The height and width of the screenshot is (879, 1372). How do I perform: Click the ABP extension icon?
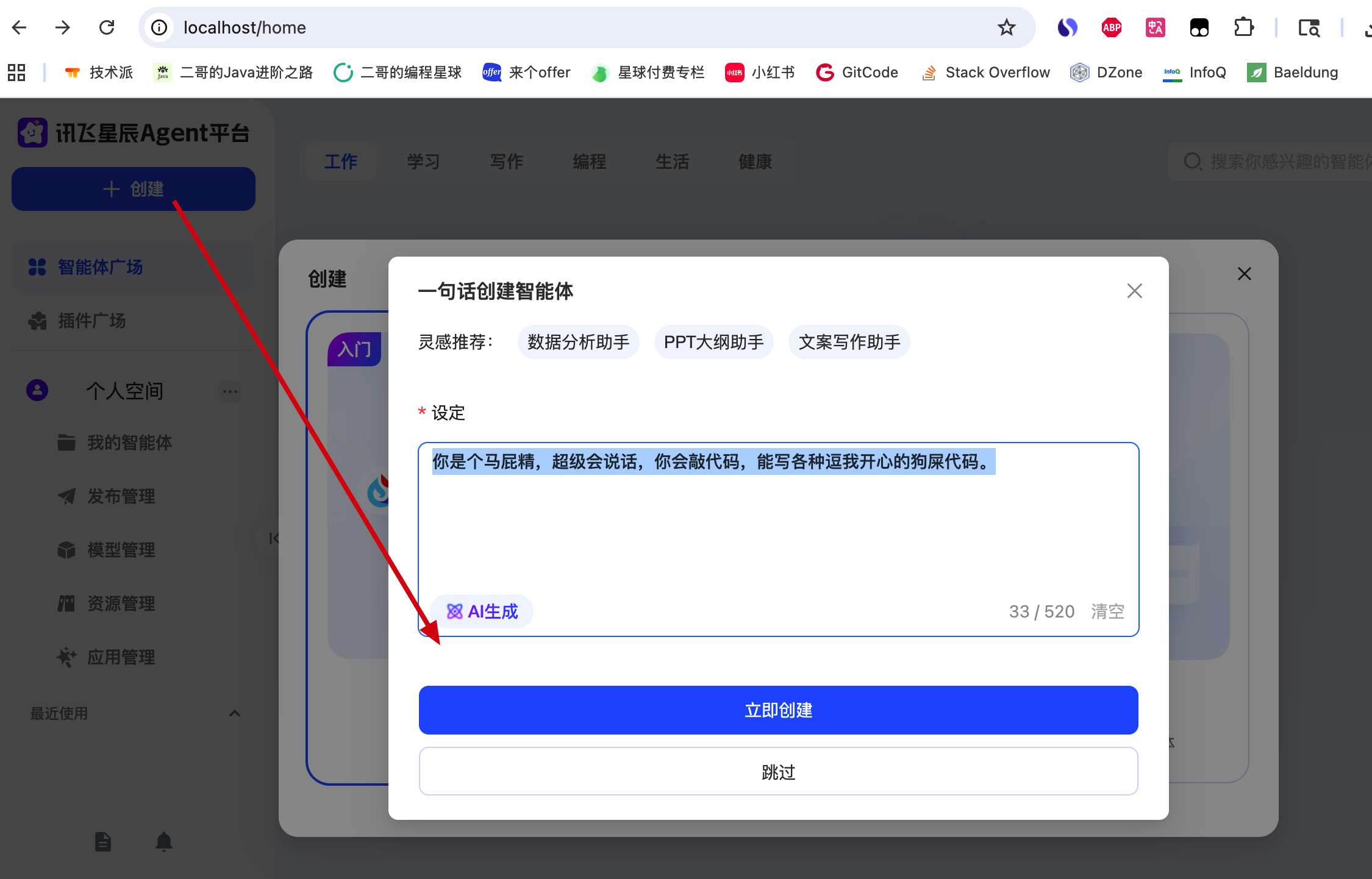(1111, 27)
